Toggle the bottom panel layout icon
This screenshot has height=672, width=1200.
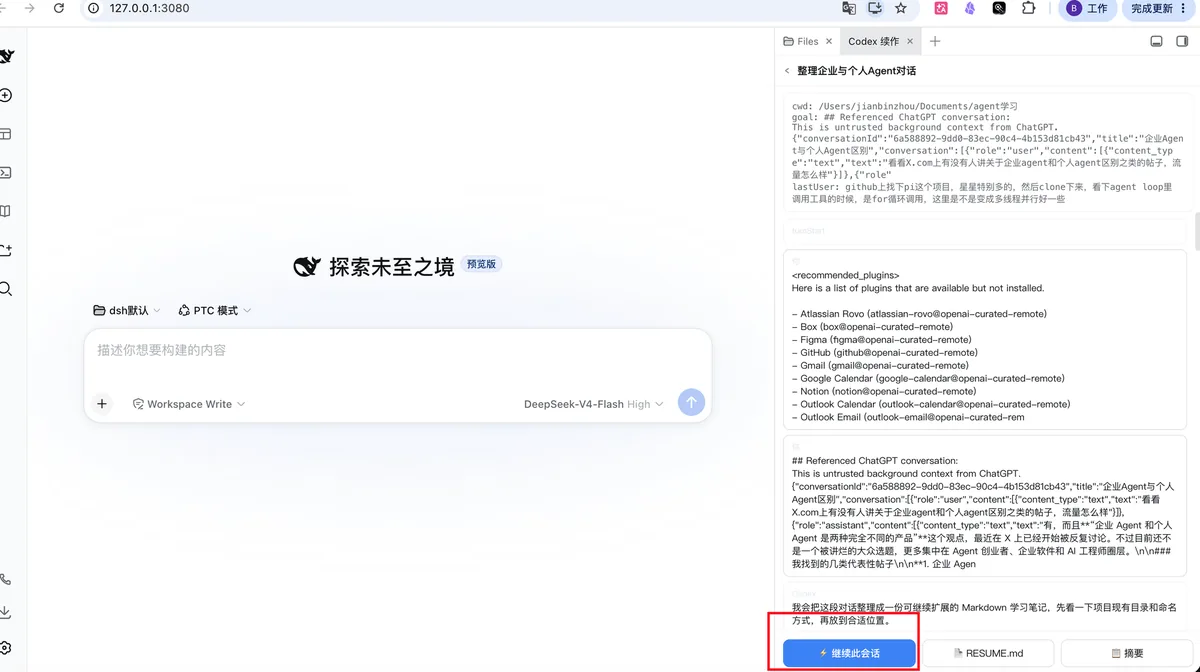tap(1156, 41)
